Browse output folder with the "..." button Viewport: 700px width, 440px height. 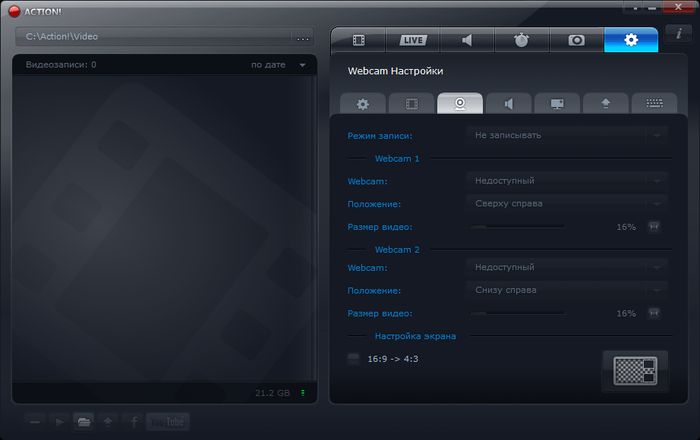pyautogui.click(x=303, y=37)
